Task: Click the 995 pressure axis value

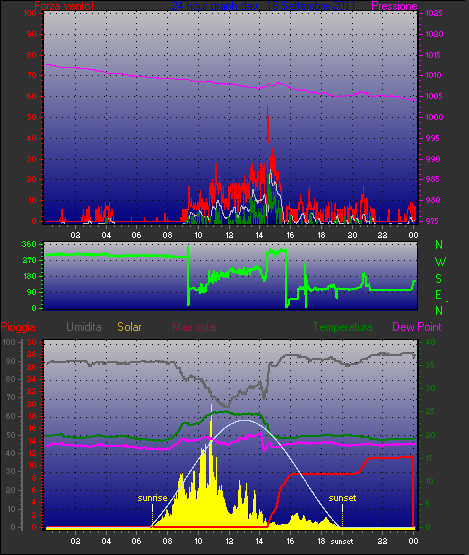Action: pyautogui.click(x=432, y=138)
